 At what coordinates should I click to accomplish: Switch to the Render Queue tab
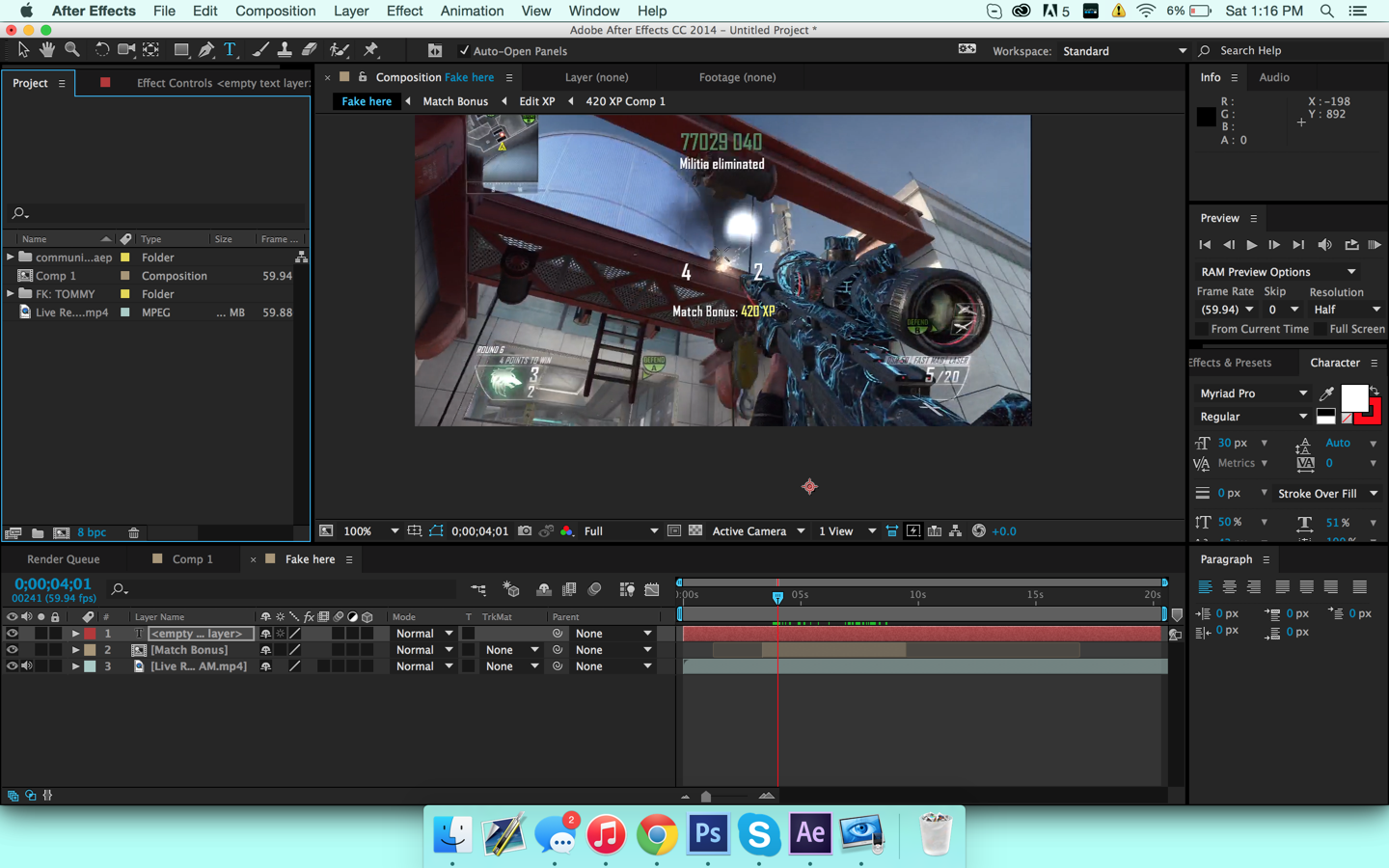coord(64,559)
